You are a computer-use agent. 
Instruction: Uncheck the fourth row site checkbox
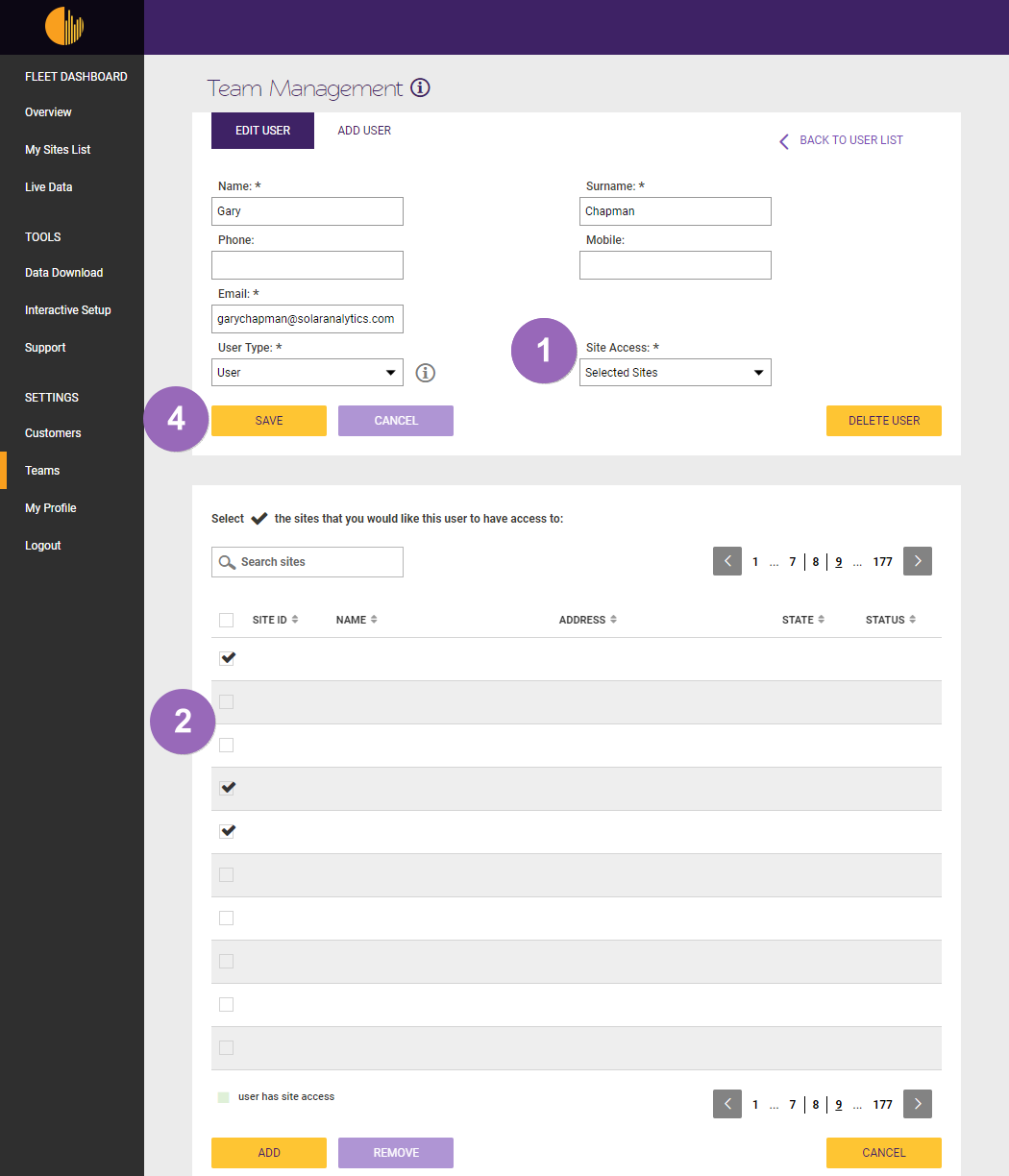pyautogui.click(x=227, y=788)
